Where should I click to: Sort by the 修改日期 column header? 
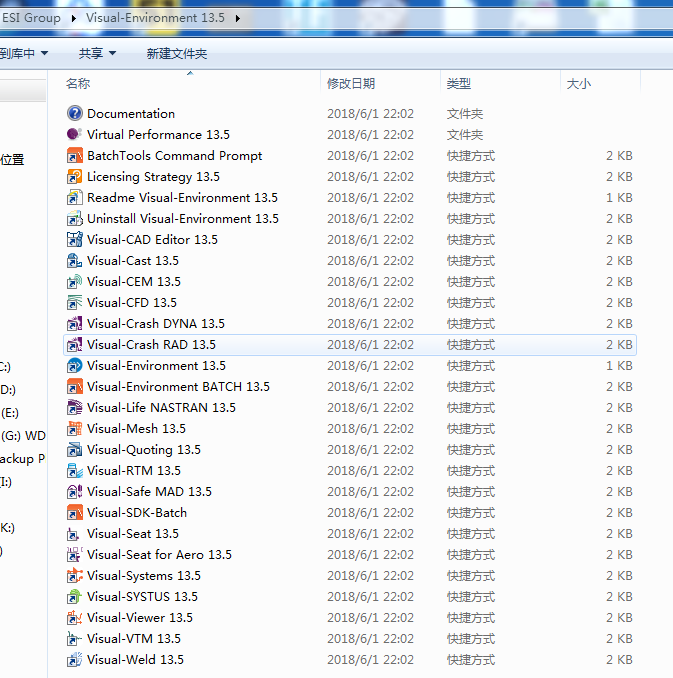point(380,83)
